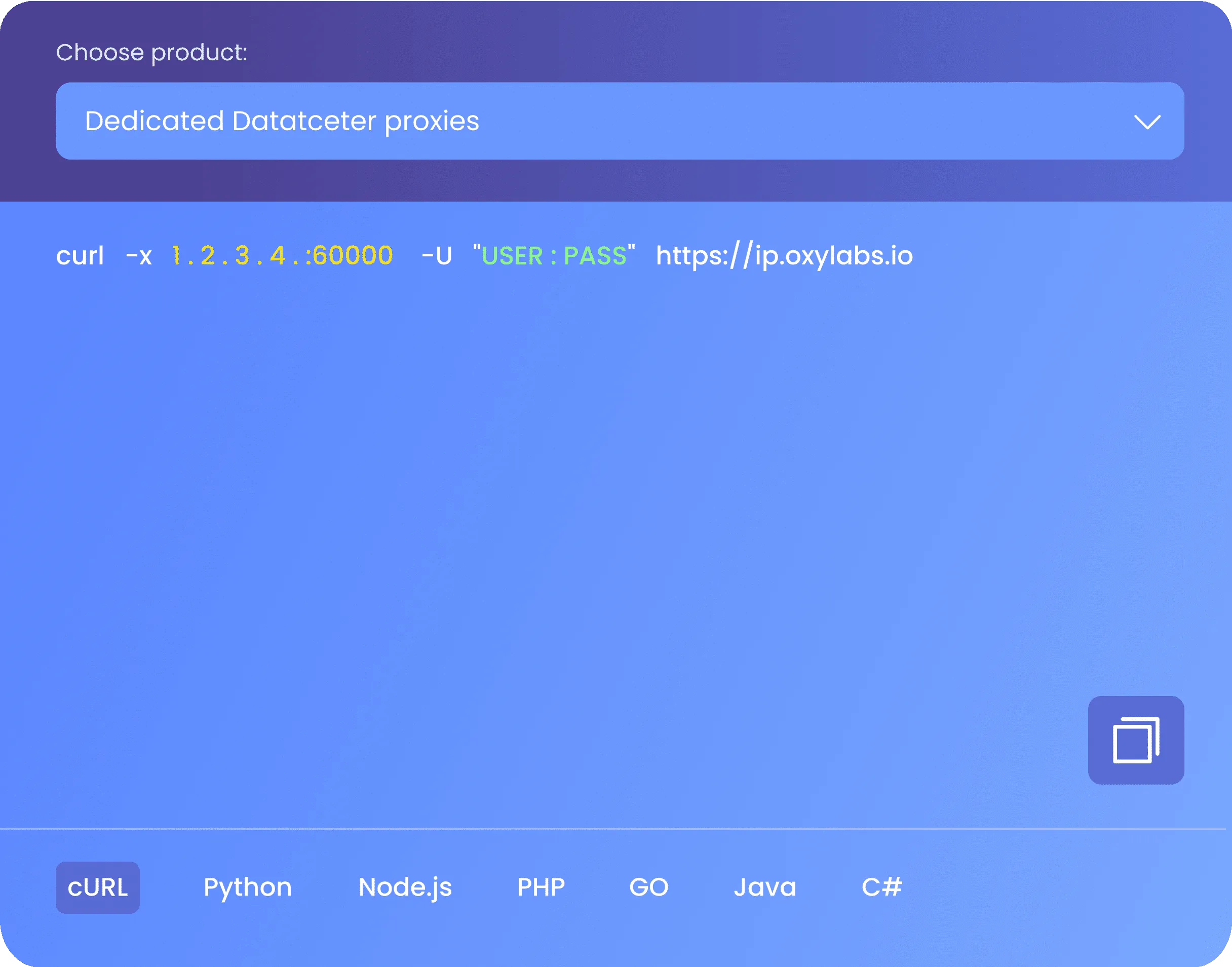The height and width of the screenshot is (967, 1232).
Task: Click the USER : PASS credentials text
Action: [x=554, y=256]
